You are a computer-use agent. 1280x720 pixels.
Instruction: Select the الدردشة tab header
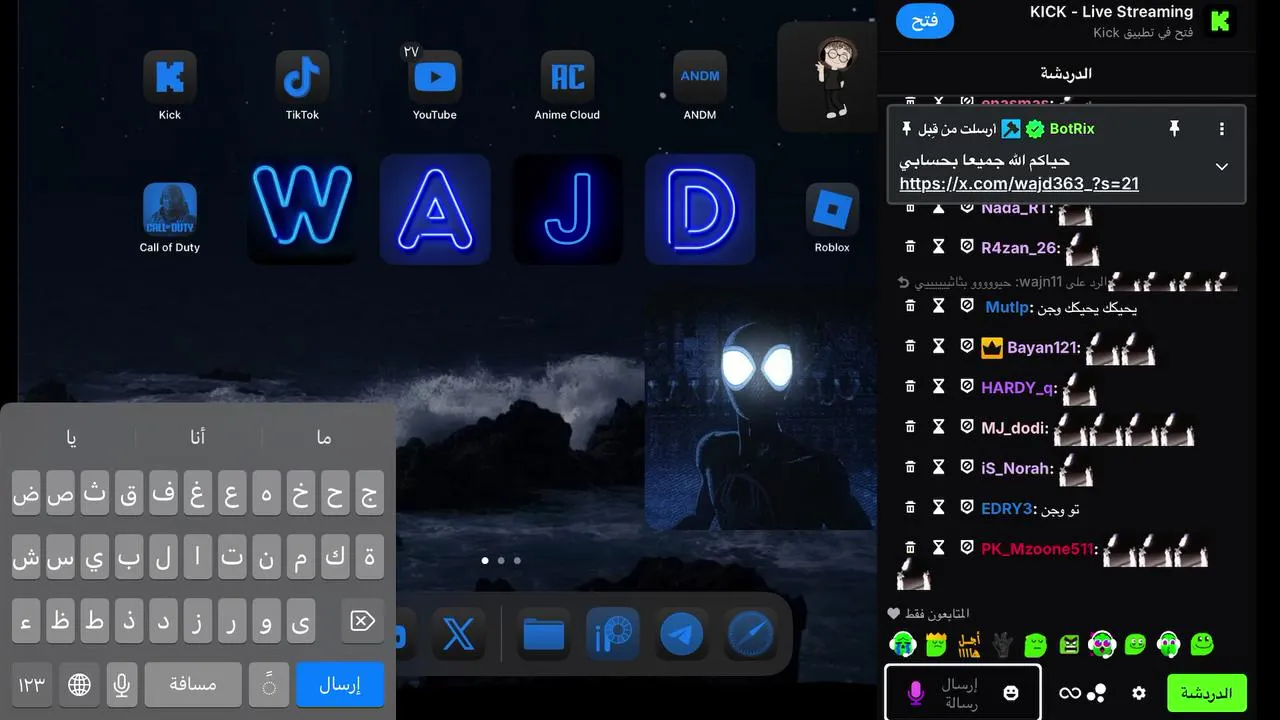pos(1066,73)
